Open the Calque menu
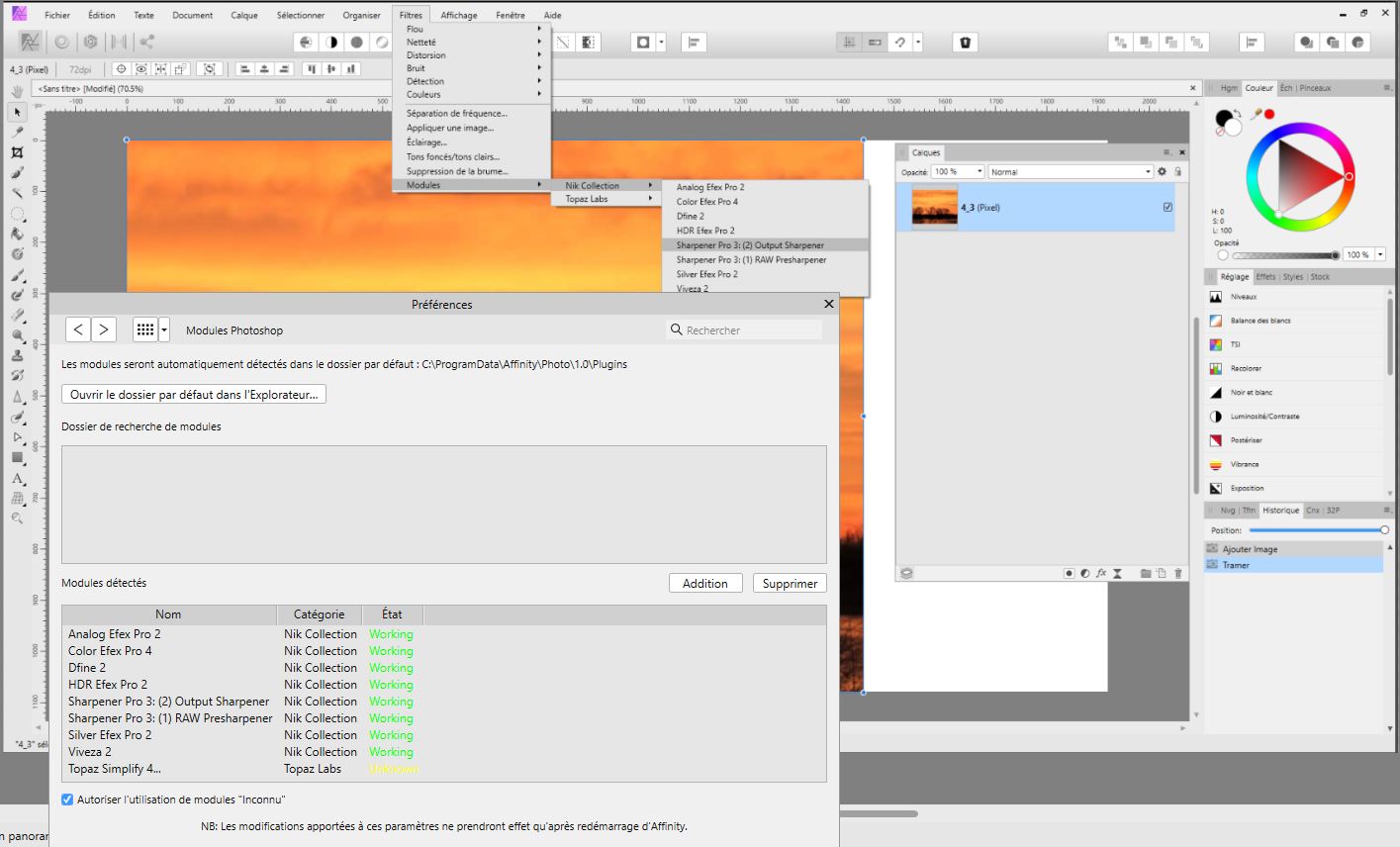Viewport: 1400px width, 847px height. 244,15
